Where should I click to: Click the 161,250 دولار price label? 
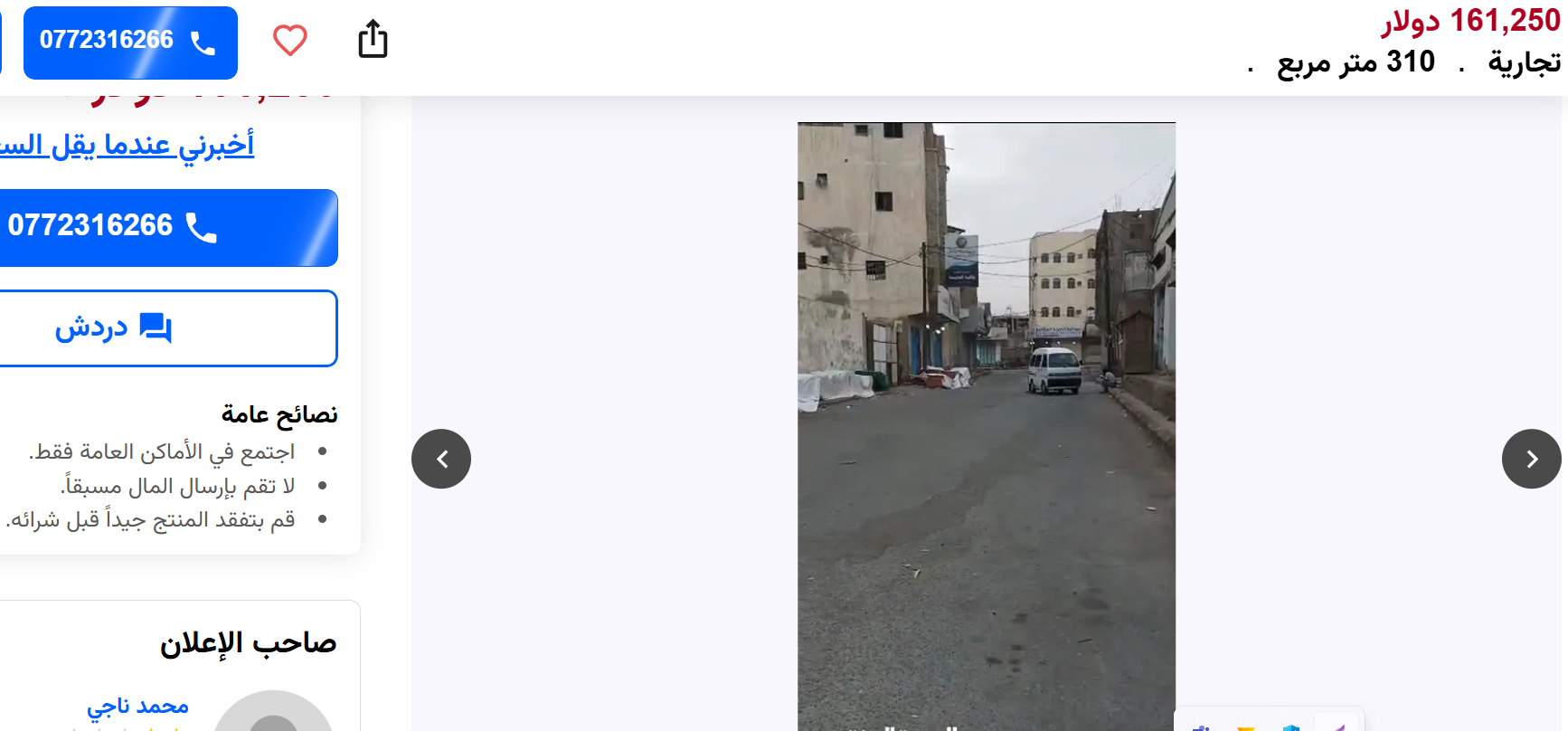(x=1470, y=21)
